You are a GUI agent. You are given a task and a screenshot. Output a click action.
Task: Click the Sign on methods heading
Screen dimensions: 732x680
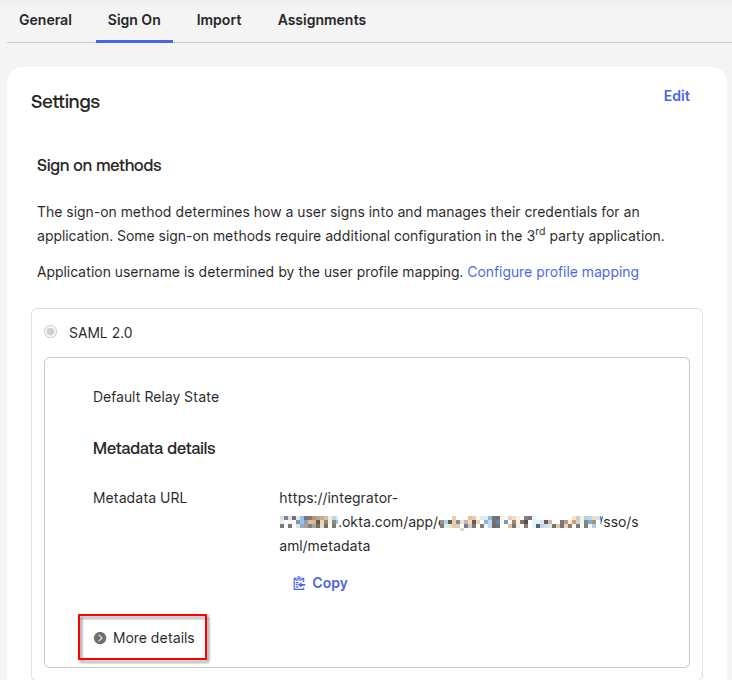(x=99, y=165)
